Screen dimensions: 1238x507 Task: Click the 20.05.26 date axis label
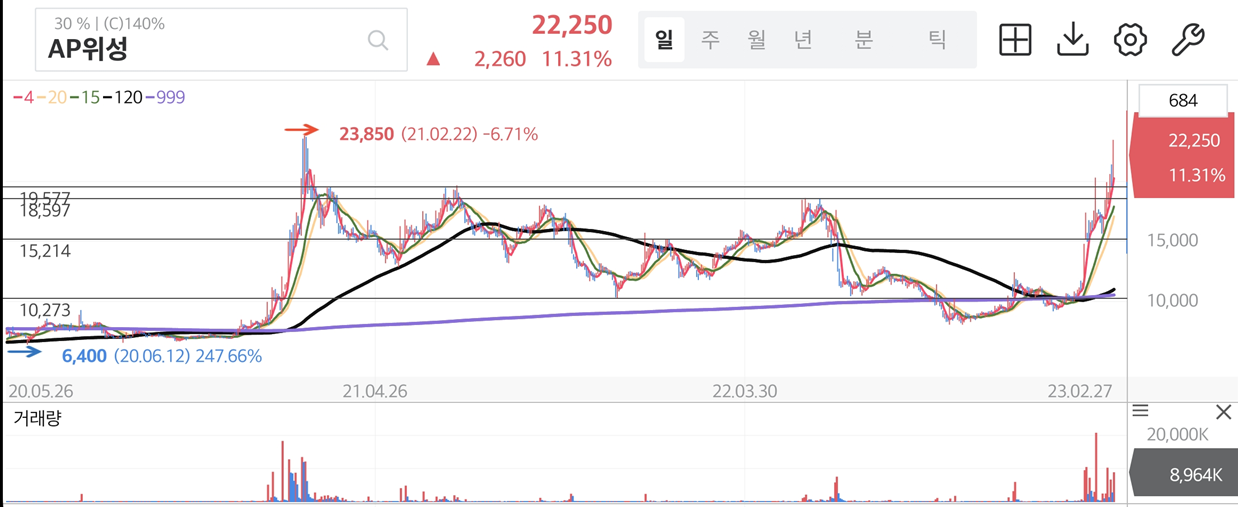[x=42, y=391]
